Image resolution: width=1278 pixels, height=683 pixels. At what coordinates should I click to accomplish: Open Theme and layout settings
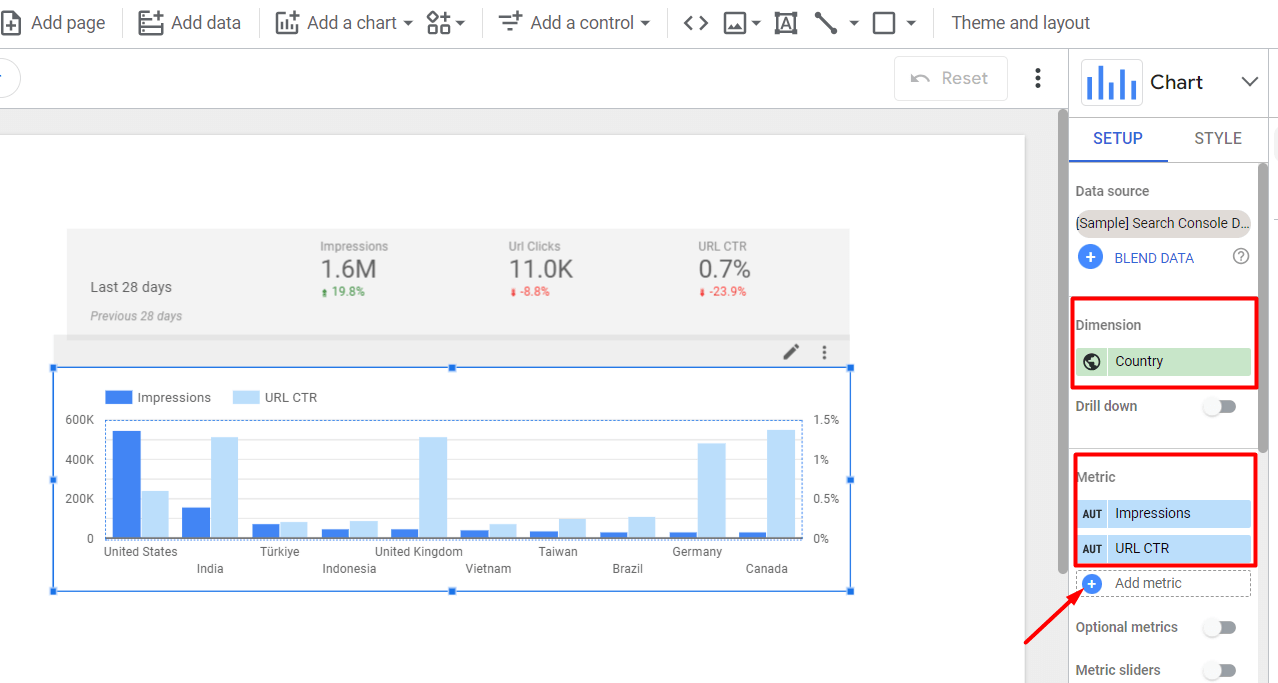1019,22
